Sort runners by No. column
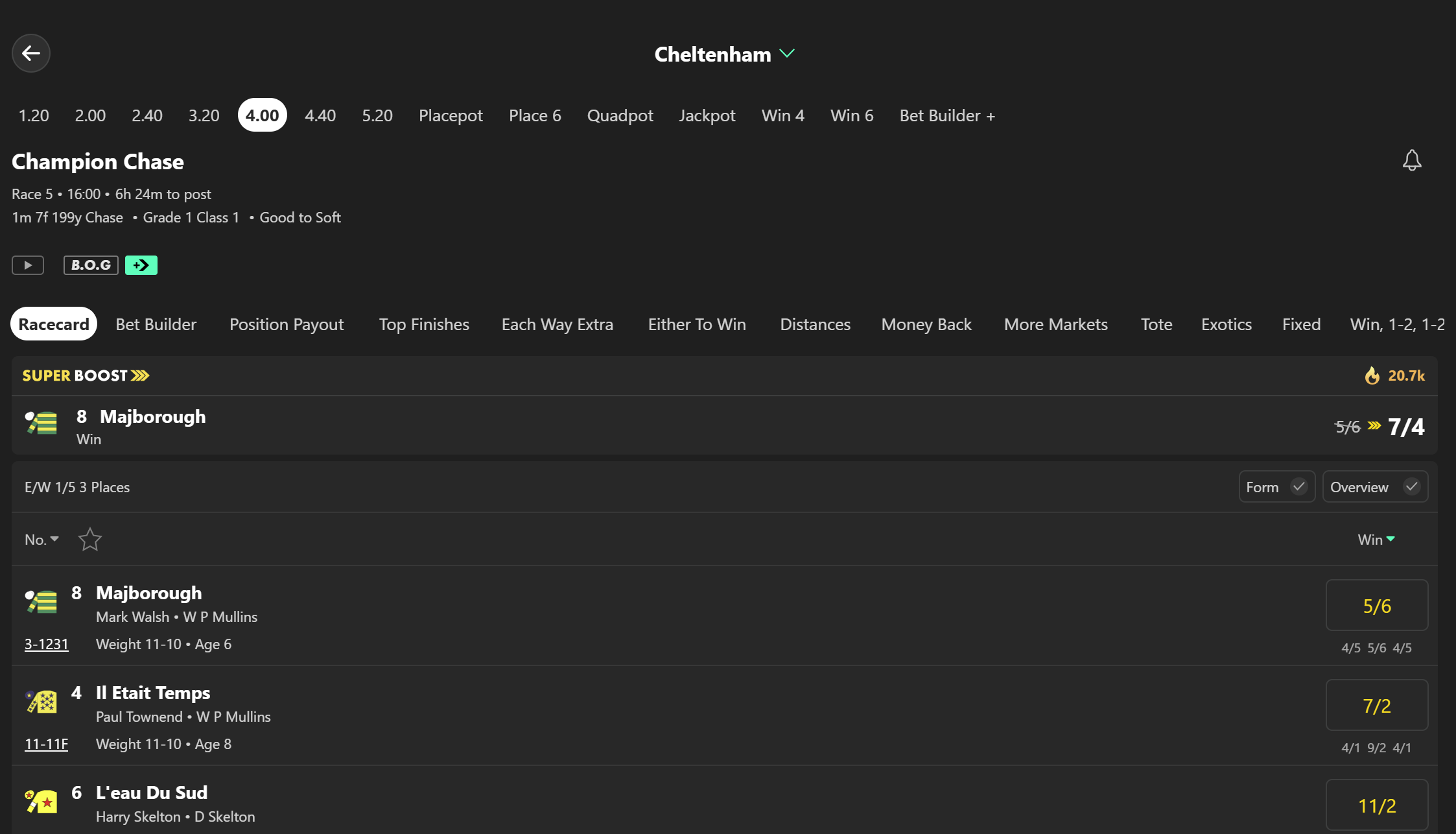The height and width of the screenshot is (834, 1456). (x=42, y=540)
